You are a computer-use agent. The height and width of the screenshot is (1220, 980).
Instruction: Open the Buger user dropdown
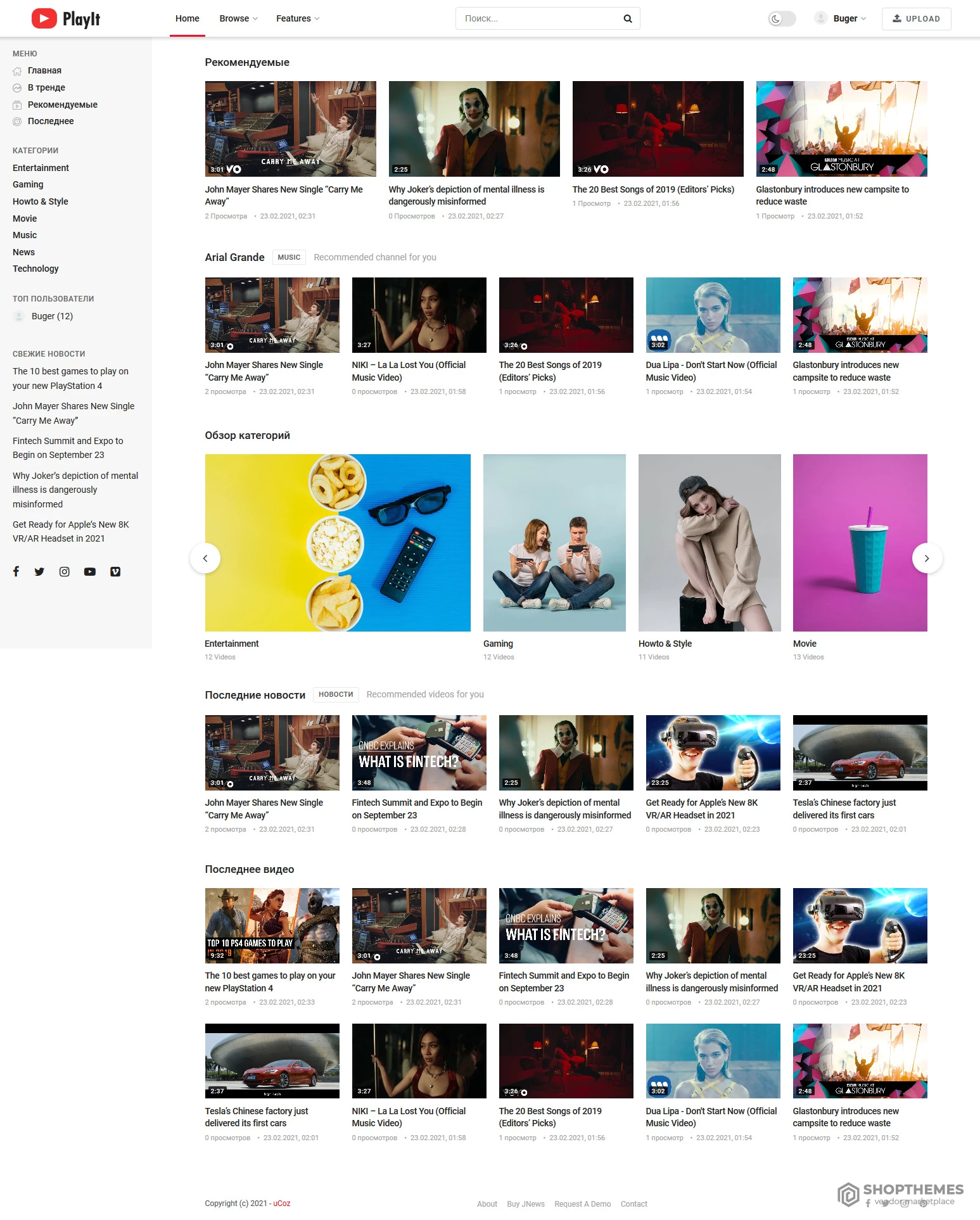click(848, 19)
